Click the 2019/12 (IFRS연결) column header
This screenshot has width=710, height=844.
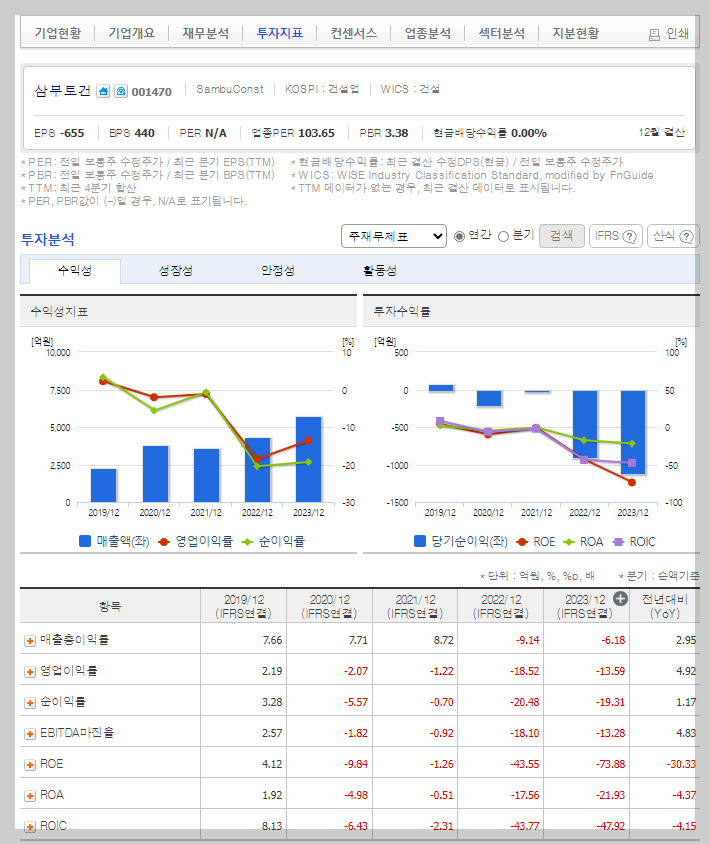243,606
